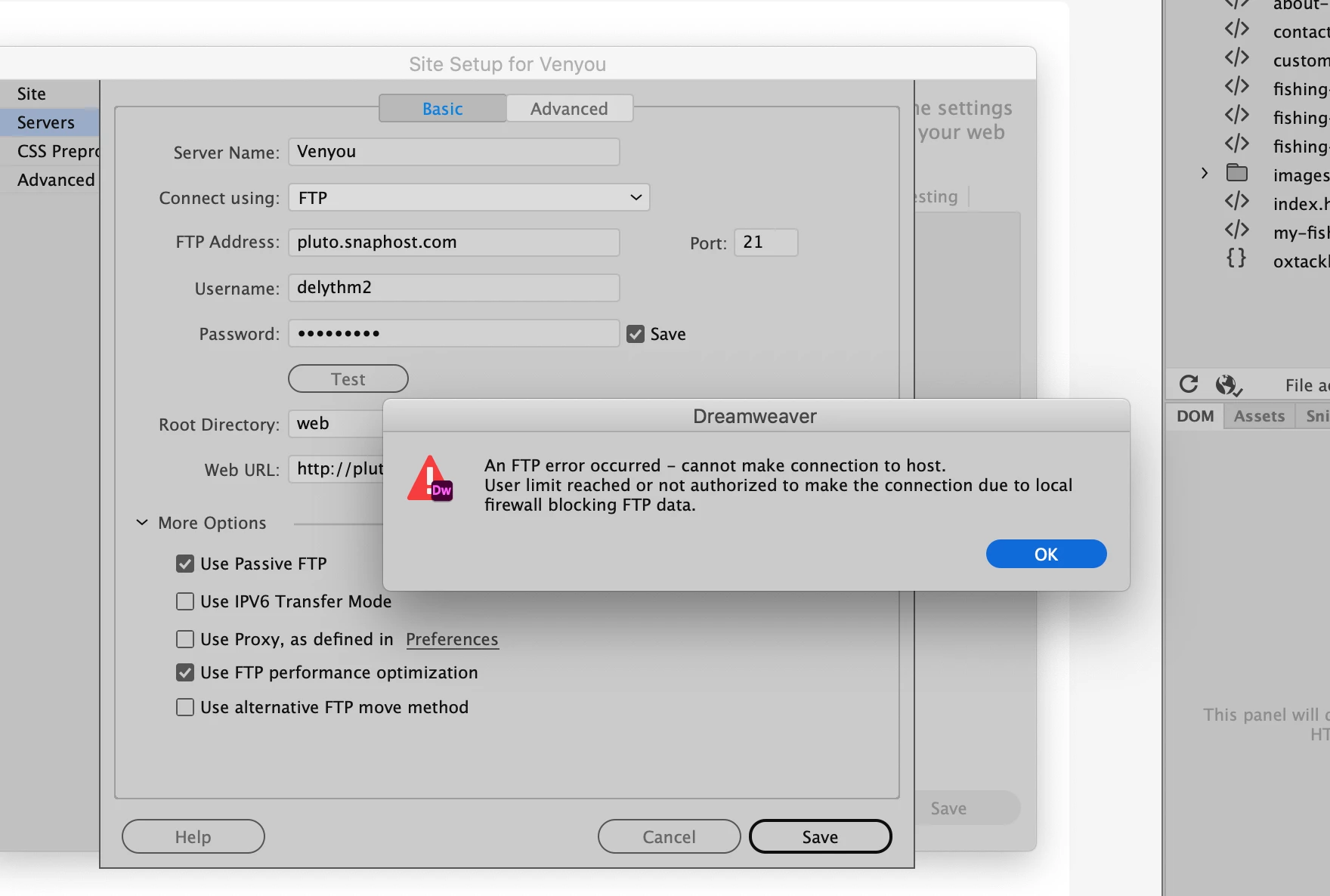
Task: Click the refresh icon in Files panel
Action: point(1189,385)
